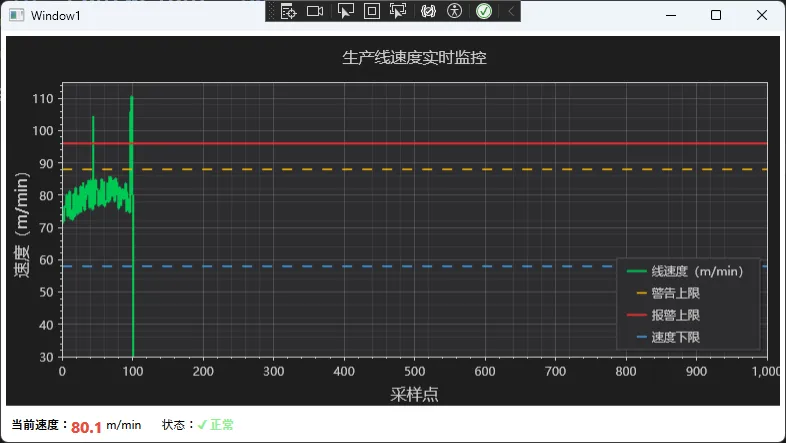The image size is (786, 443).
Task: Click the green checkmark status icon
Action: [484, 11]
